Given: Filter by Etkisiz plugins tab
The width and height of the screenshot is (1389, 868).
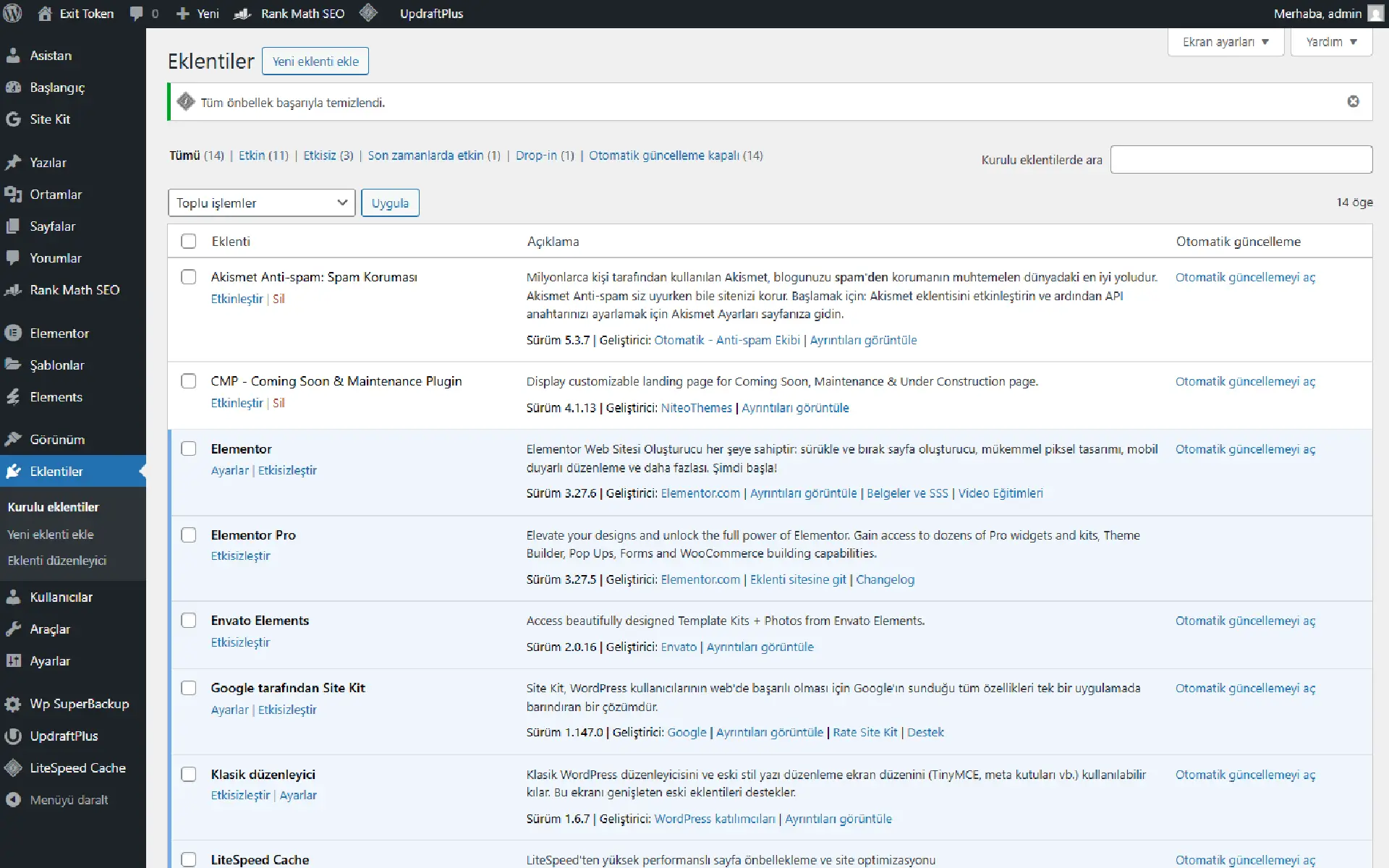Looking at the screenshot, I should click(x=319, y=156).
